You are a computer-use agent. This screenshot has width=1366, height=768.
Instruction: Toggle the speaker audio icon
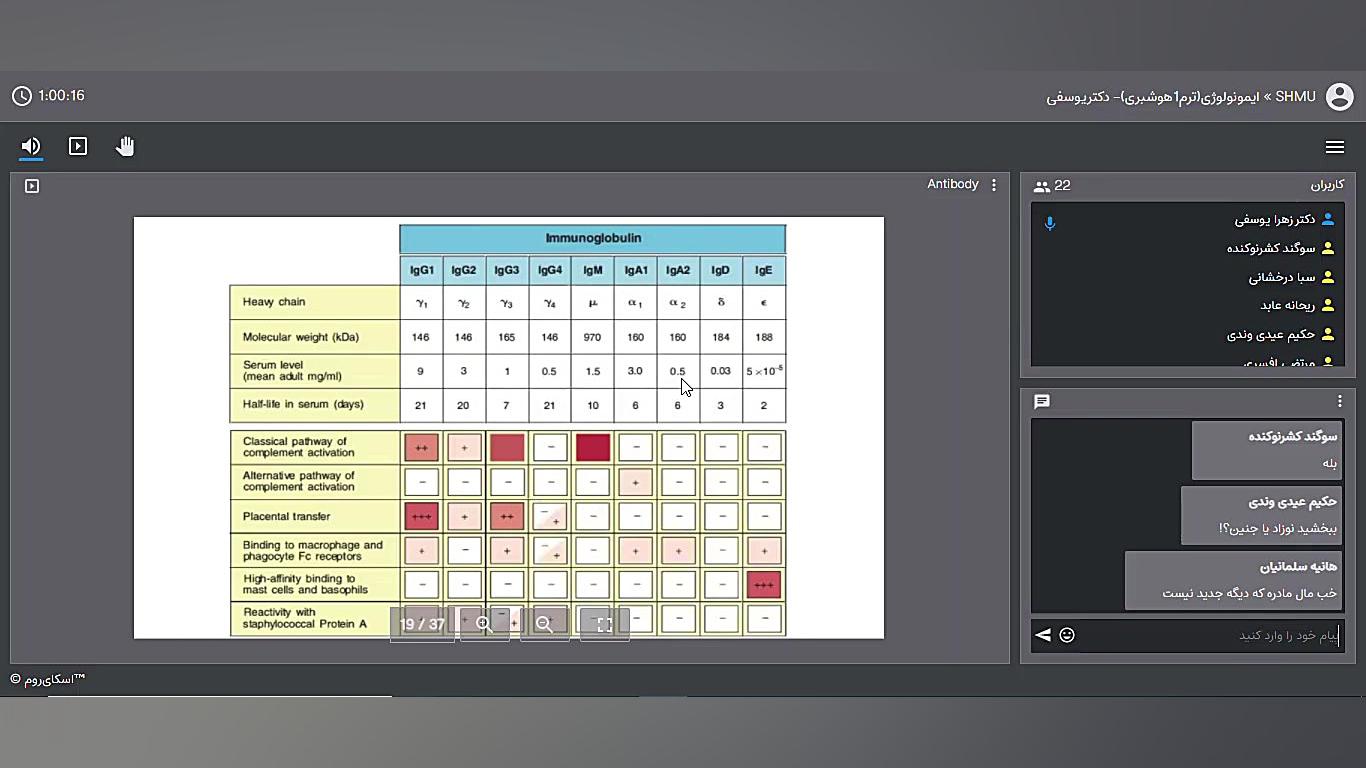31,146
